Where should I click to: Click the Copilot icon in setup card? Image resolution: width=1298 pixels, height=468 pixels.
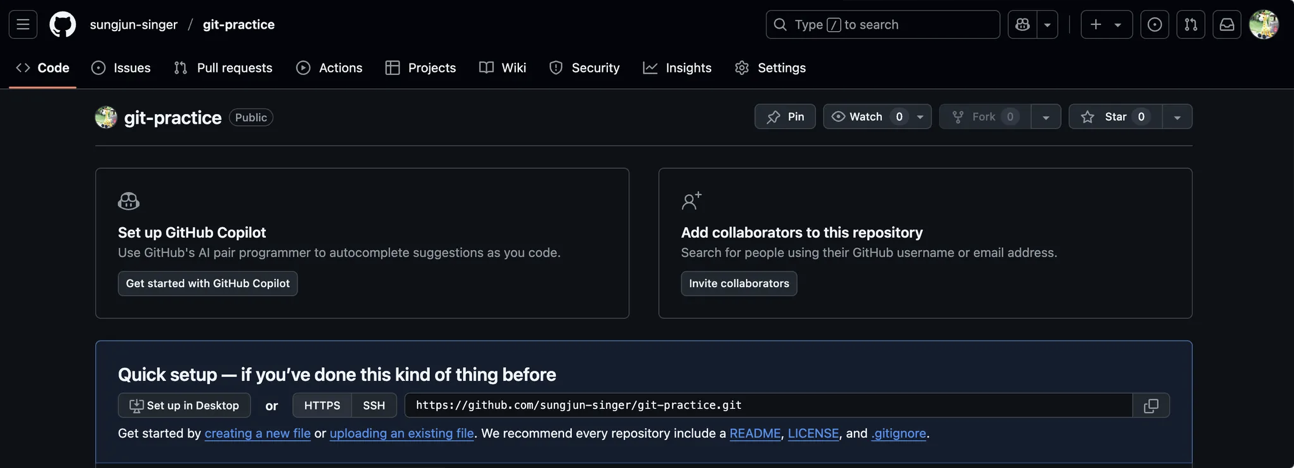(129, 201)
